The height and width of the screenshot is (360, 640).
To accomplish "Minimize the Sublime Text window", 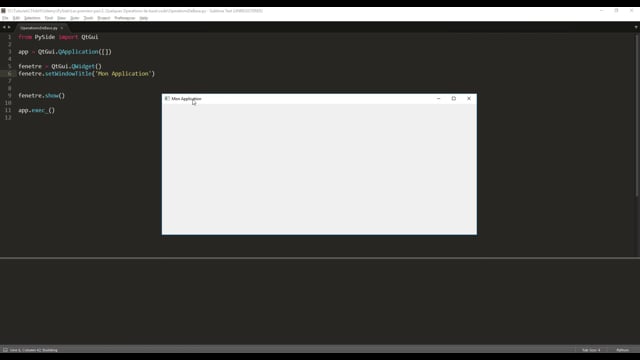I will [602, 11].
